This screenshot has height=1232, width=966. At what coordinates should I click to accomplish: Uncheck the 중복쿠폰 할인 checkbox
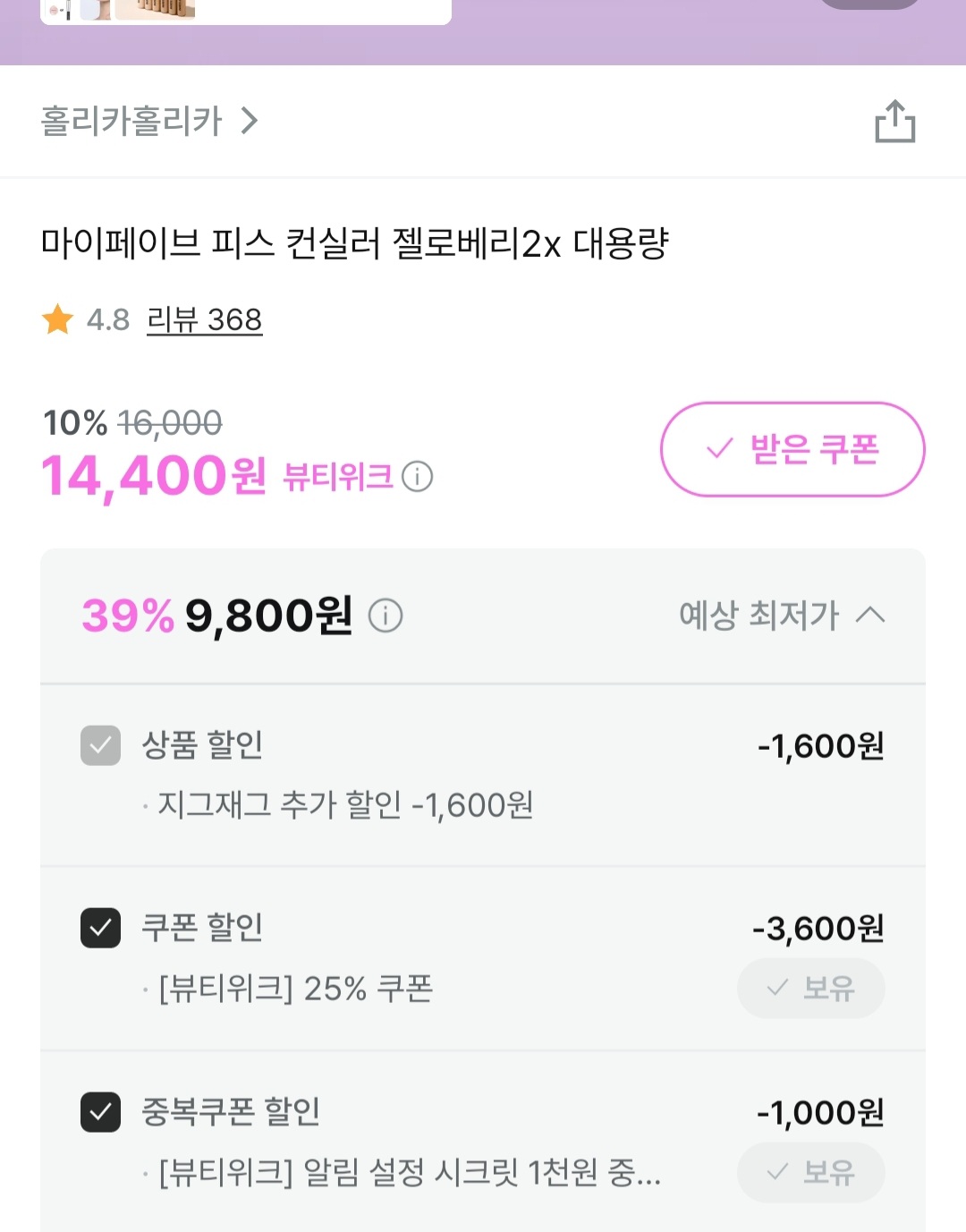(100, 1112)
